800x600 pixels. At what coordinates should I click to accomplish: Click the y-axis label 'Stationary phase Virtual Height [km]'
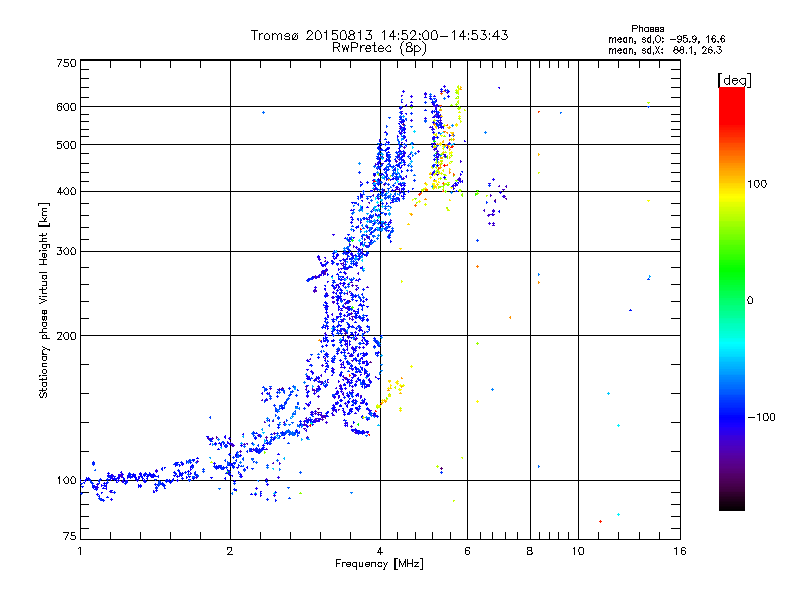[43, 300]
